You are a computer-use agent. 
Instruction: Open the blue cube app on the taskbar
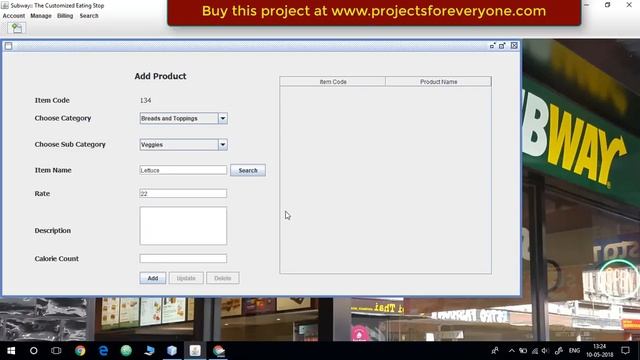pyautogui.click(x=172, y=351)
